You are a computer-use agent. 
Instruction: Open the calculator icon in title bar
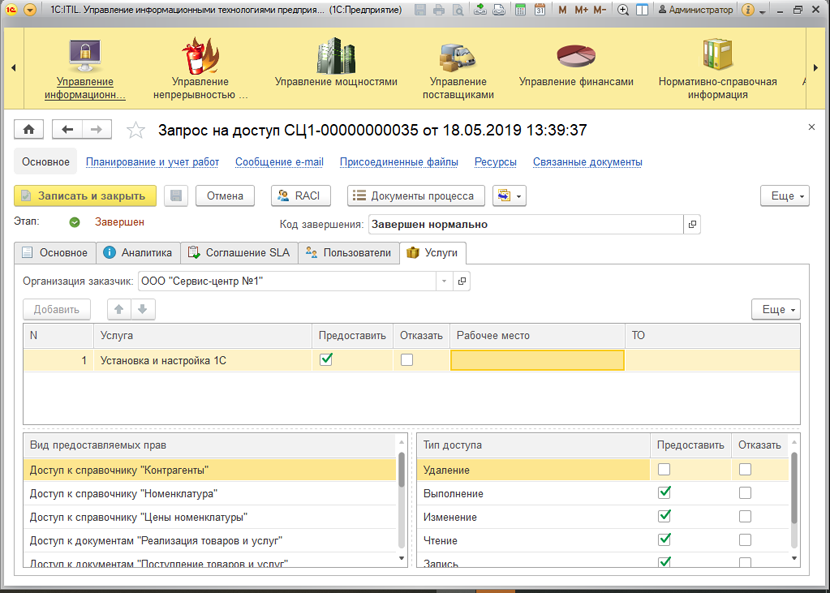(520, 10)
